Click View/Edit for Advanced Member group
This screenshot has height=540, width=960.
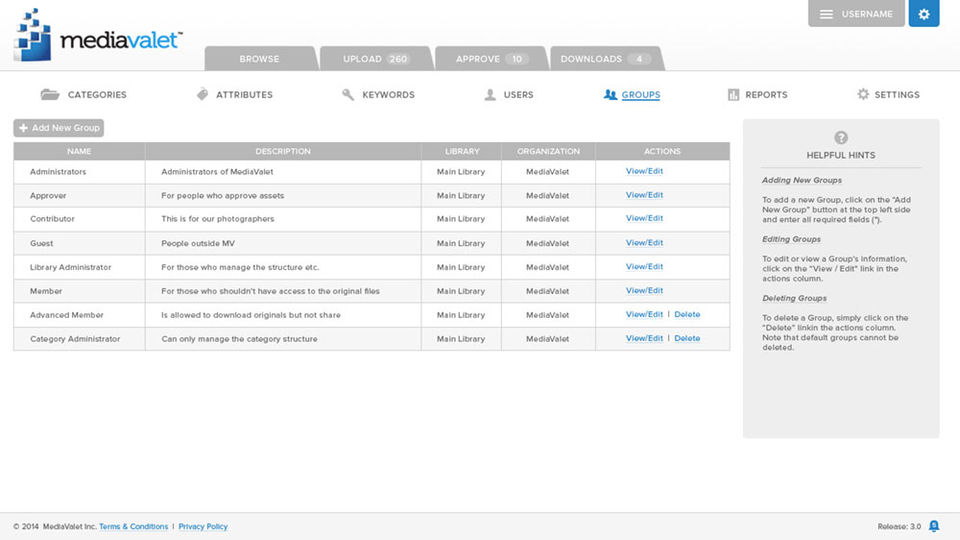coord(644,314)
